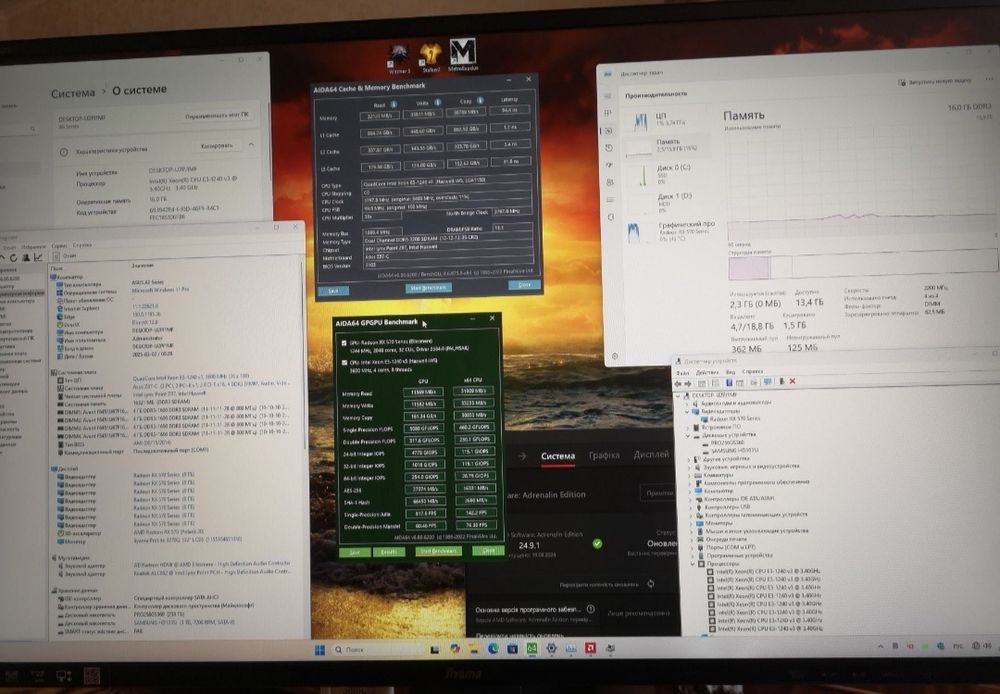This screenshot has width=1000, height=694.
Task: Open Task Manager settings gear icon
Action: pyautogui.click(x=615, y=356)
